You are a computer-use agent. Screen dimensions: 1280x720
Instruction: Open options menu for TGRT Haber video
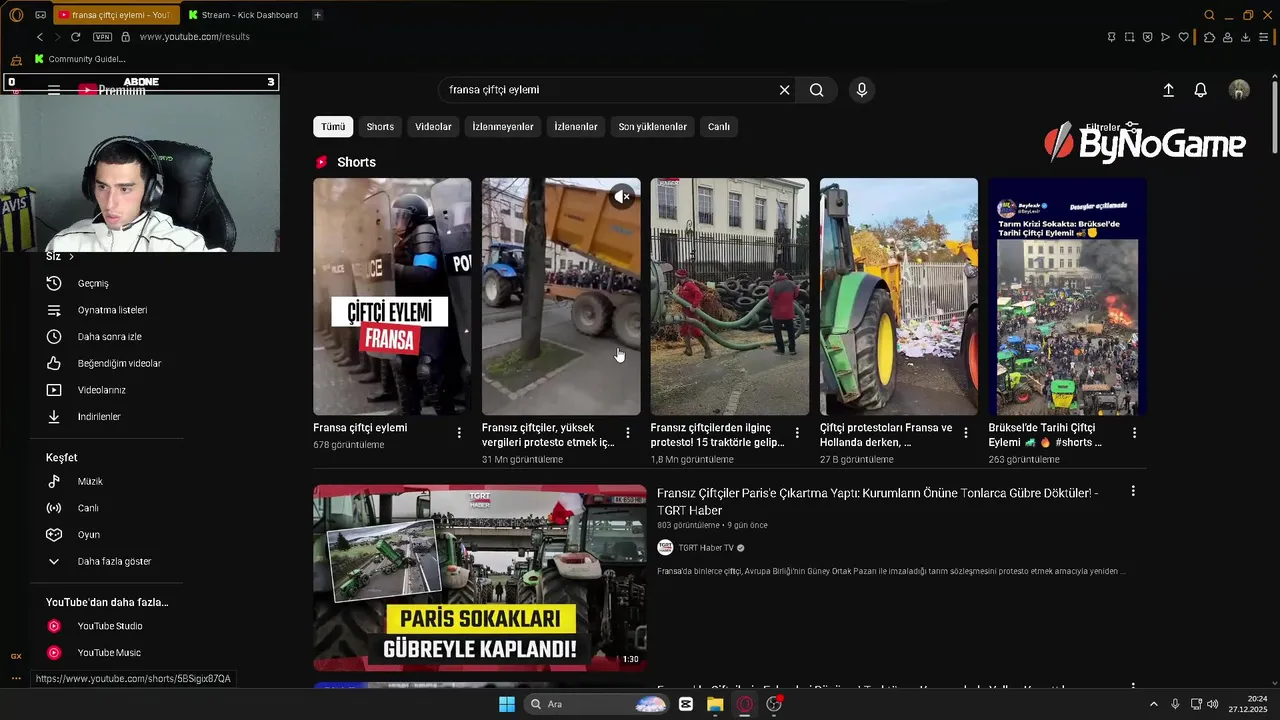pyautogui.click(x=1133, y=491)
